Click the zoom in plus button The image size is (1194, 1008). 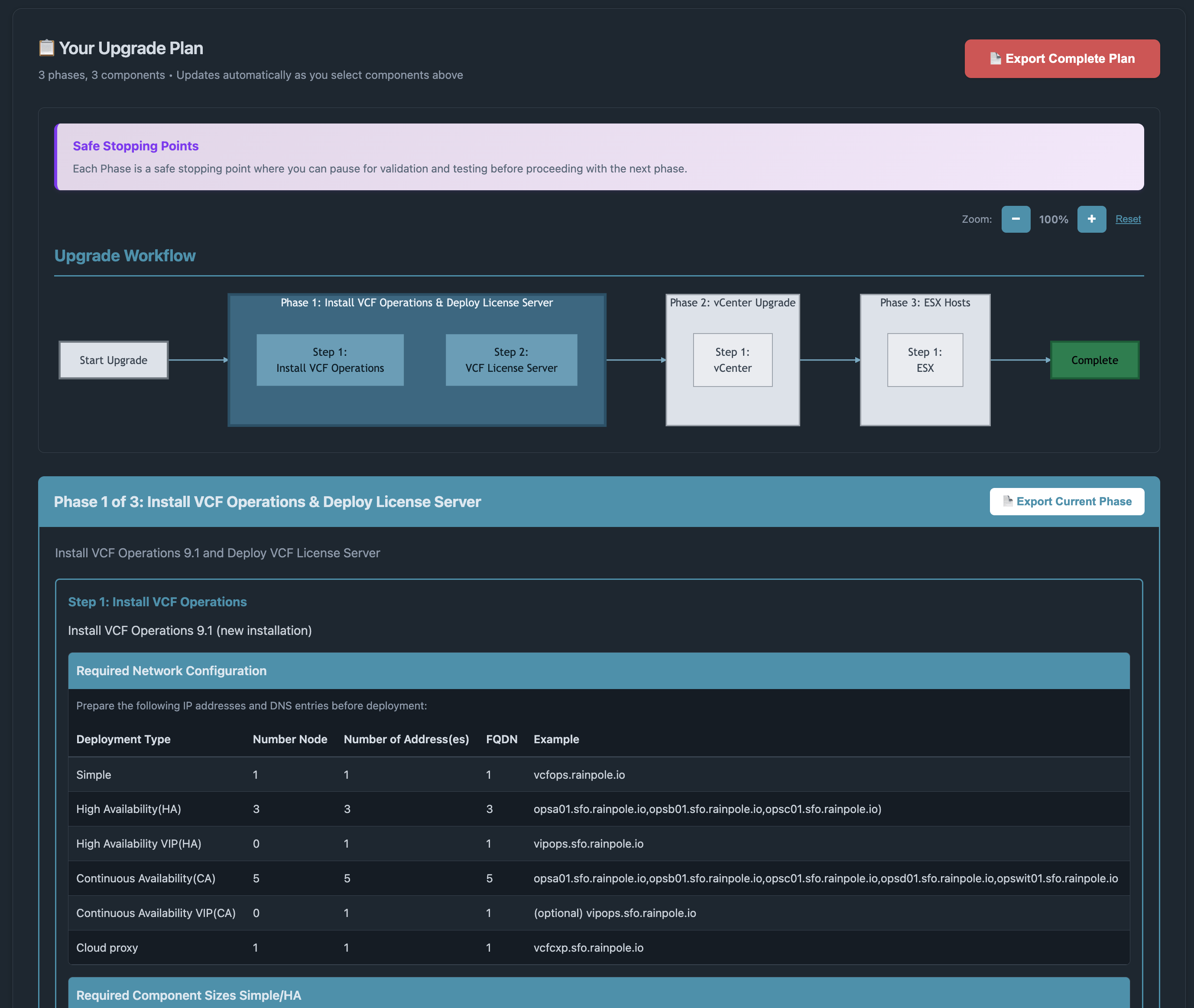pos(1091,219)
